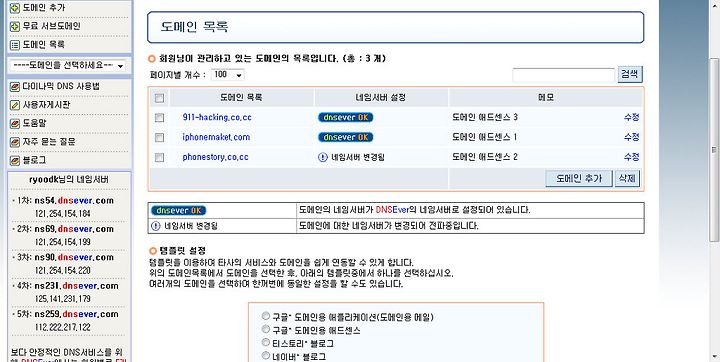Open 도메인 추가 in the sidebar menu
Viewport: 720px width, 362px height.
click(44, 8)
